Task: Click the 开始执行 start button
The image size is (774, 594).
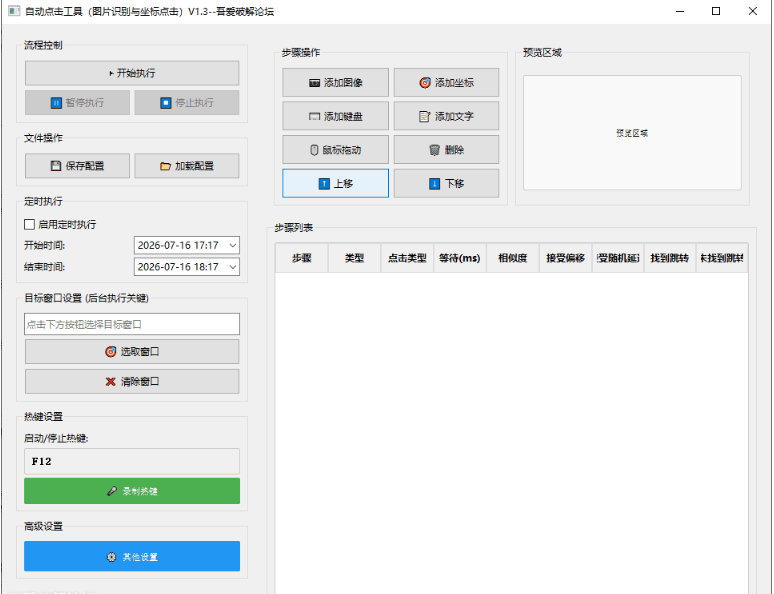Action: [x=132, y=73]
